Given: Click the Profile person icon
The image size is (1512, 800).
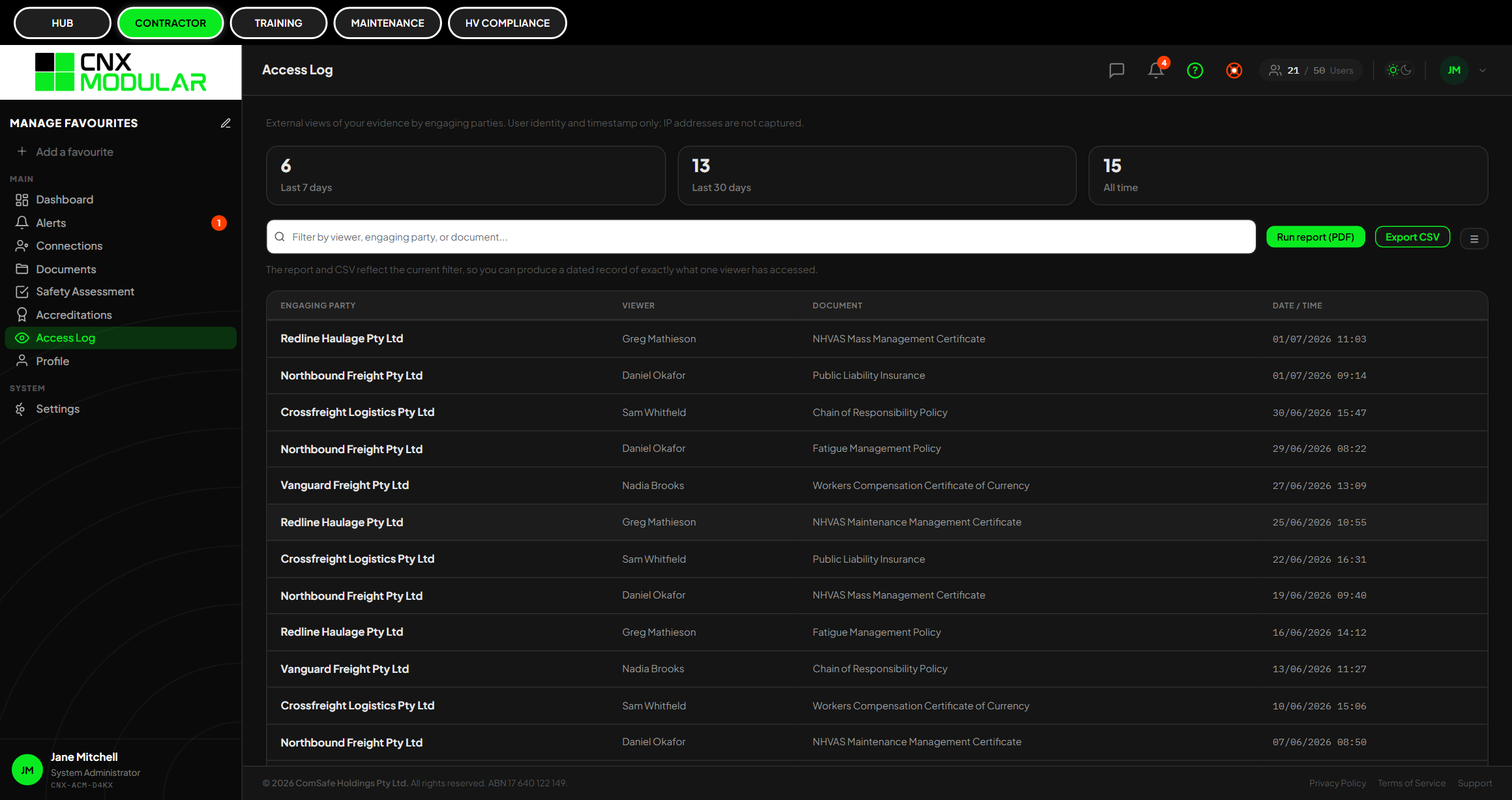Looking at the screenshot, I should coord(22,361).
